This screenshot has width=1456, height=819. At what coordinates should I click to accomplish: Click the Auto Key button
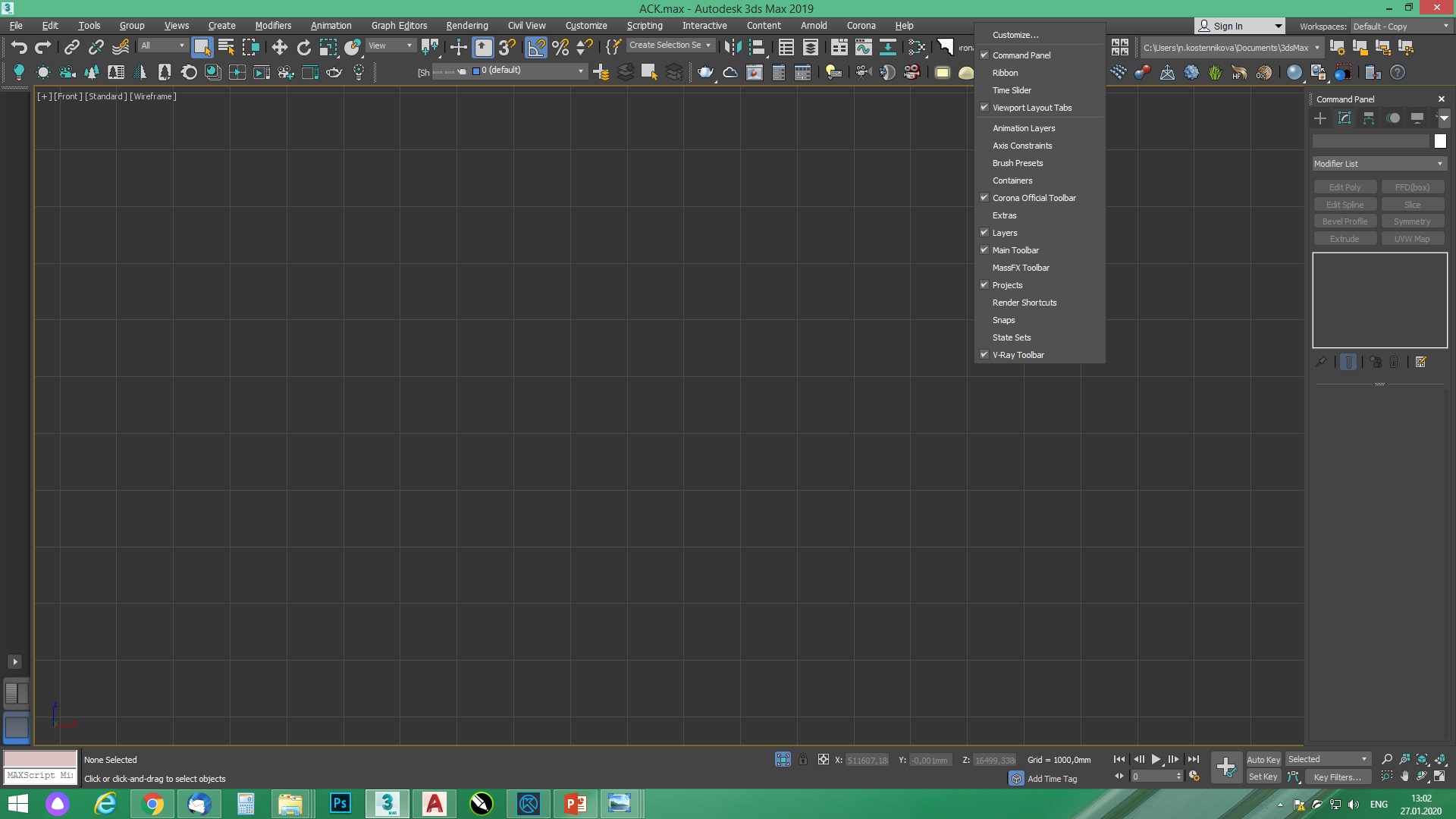[x=1263, y=759]
